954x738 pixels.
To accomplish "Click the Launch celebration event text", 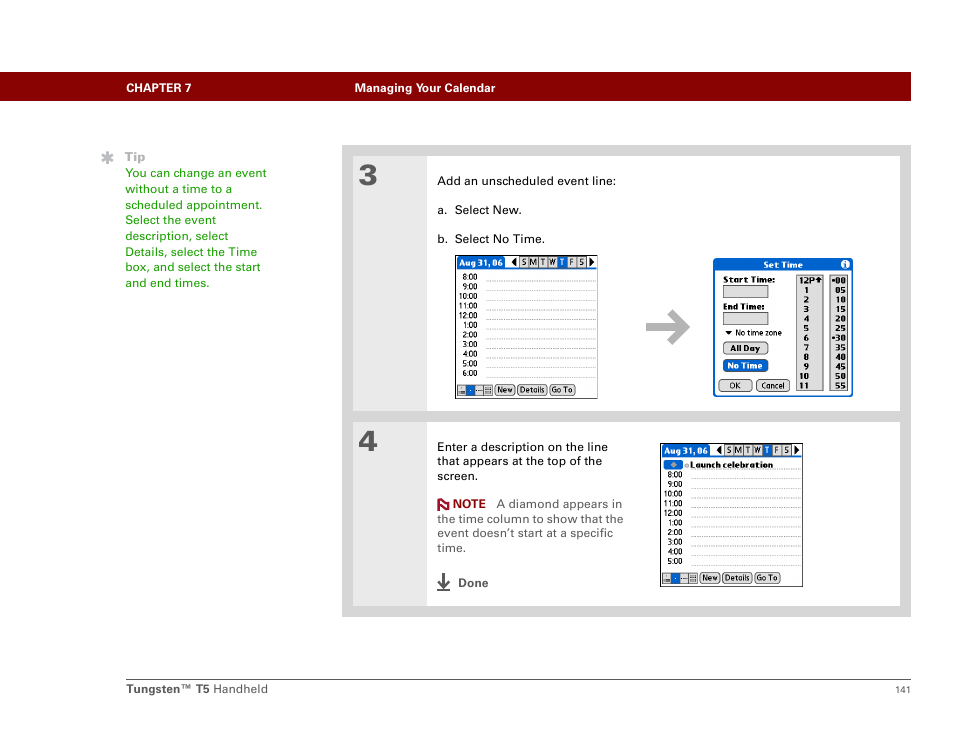I will click(x=731, y=465).
